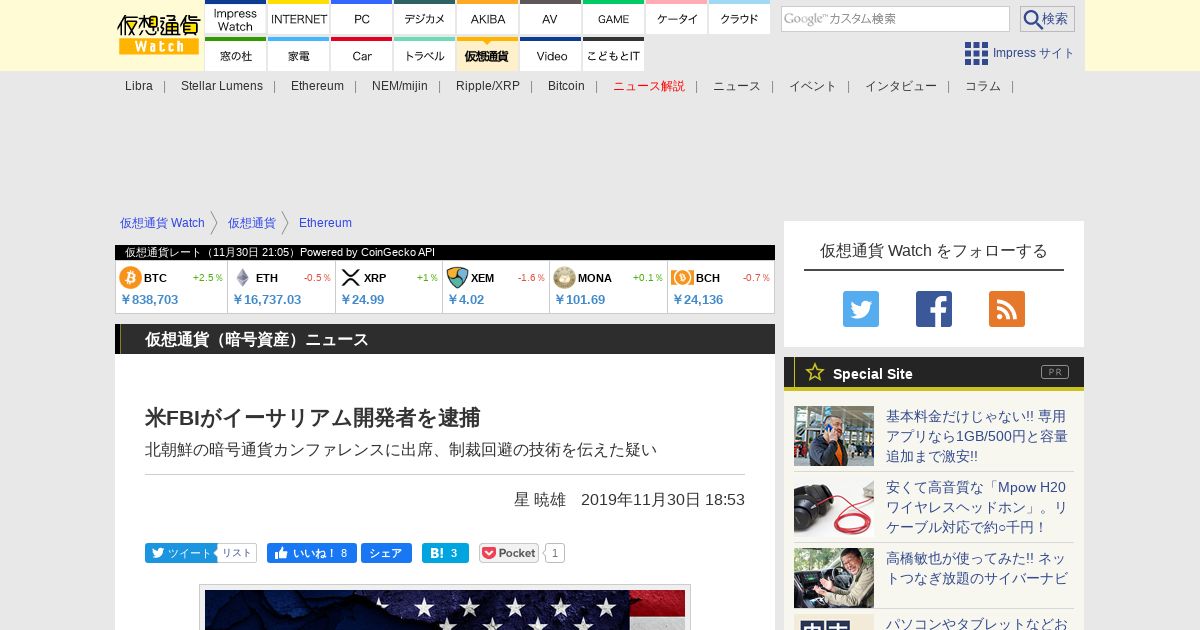This screenshot has height=630, width=1200.
Task: Click the red headphones thumbnail
Action: pos(834,507)
